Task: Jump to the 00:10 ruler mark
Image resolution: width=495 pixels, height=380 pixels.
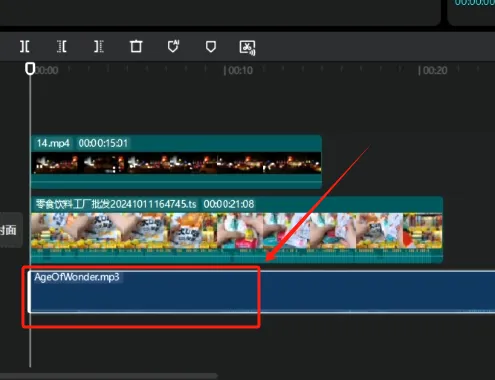Action: click(239, 70)
